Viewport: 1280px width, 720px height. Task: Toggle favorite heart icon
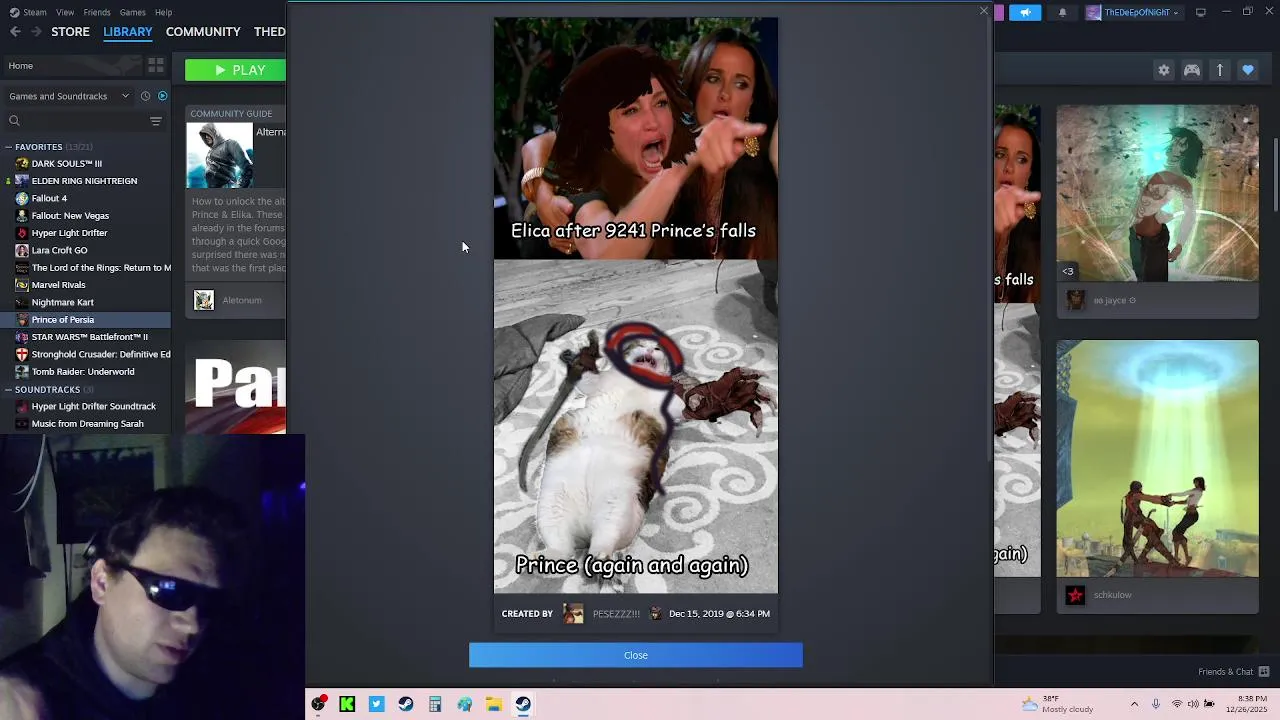pos(1248,70)
